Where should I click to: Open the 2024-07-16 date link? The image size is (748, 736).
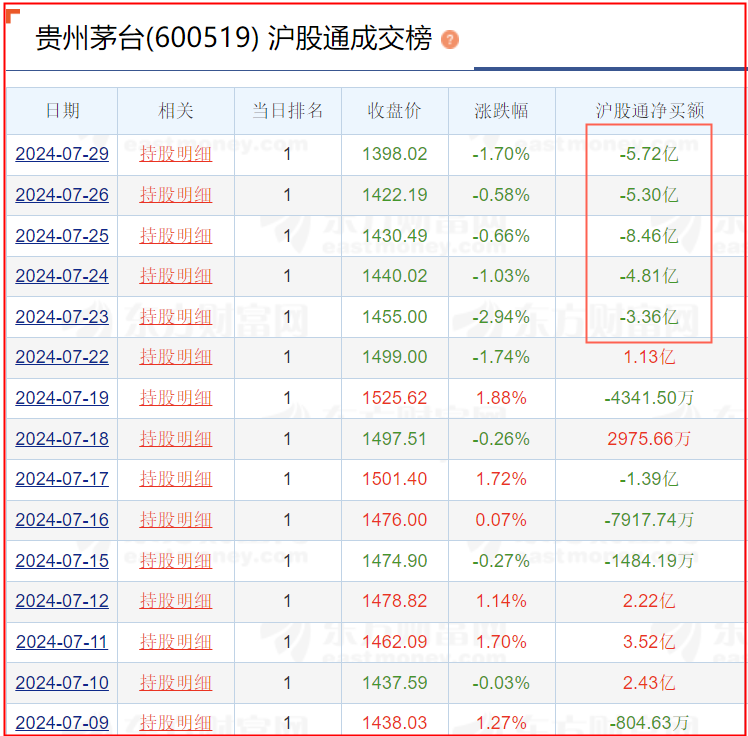click(62, 520)
